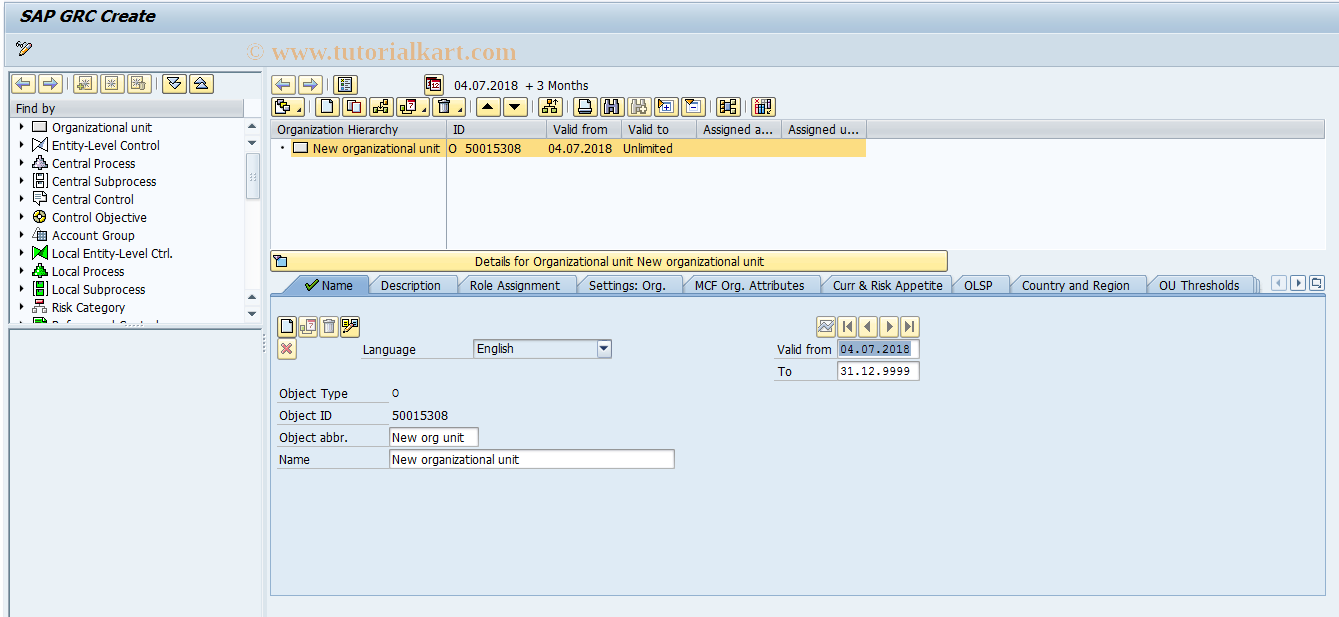Switch to the OLSP tab
This screenshot has width=1339, height=617.
click(x=978, y=285)
